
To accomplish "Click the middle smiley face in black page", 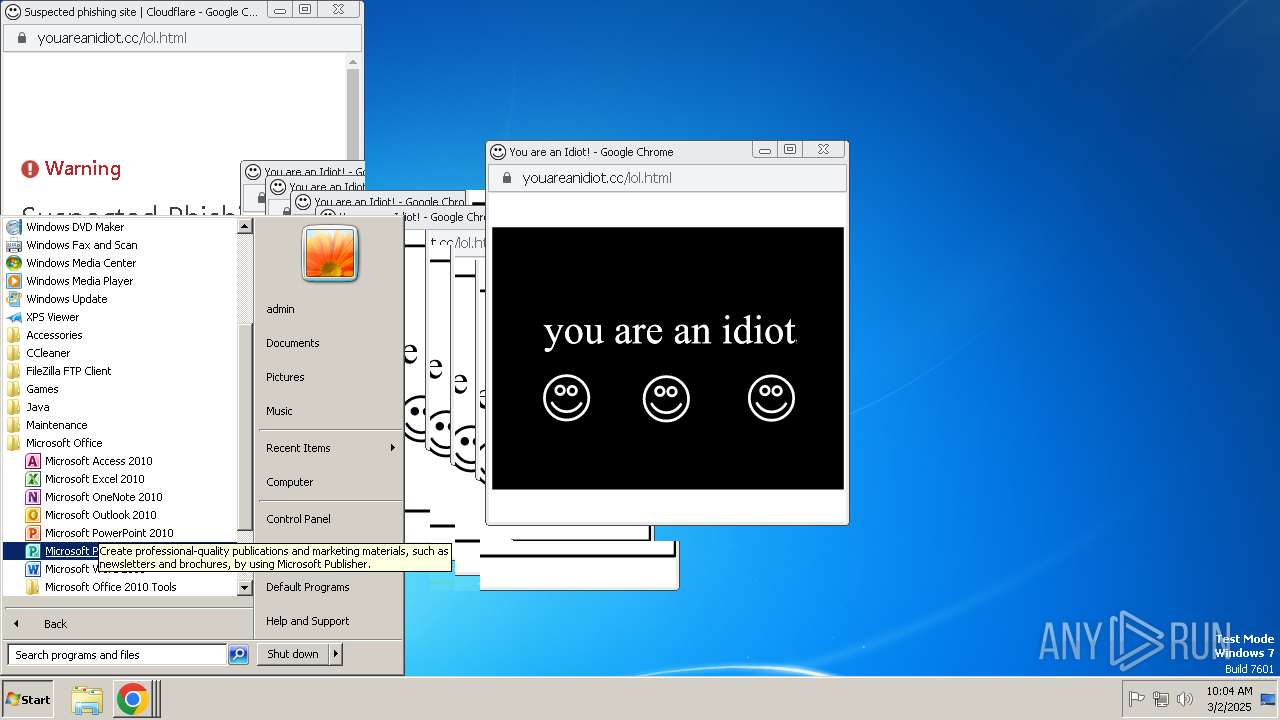I will pos(666,398).
